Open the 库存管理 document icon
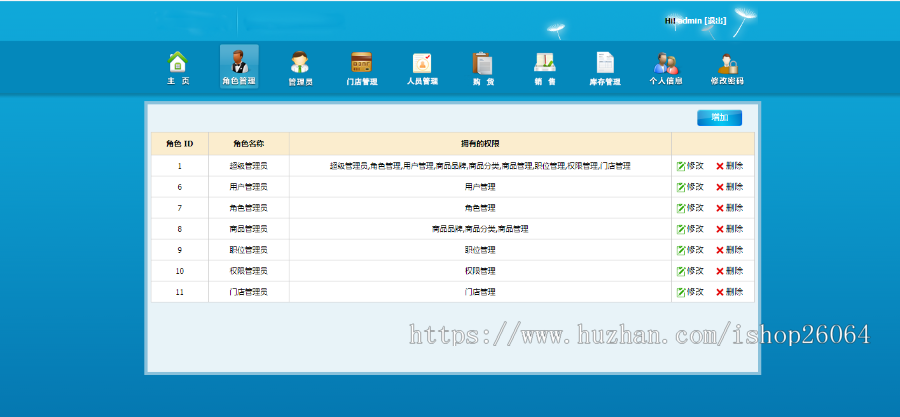Viewport: 900px width, 417px height. (x=605, y=62)
